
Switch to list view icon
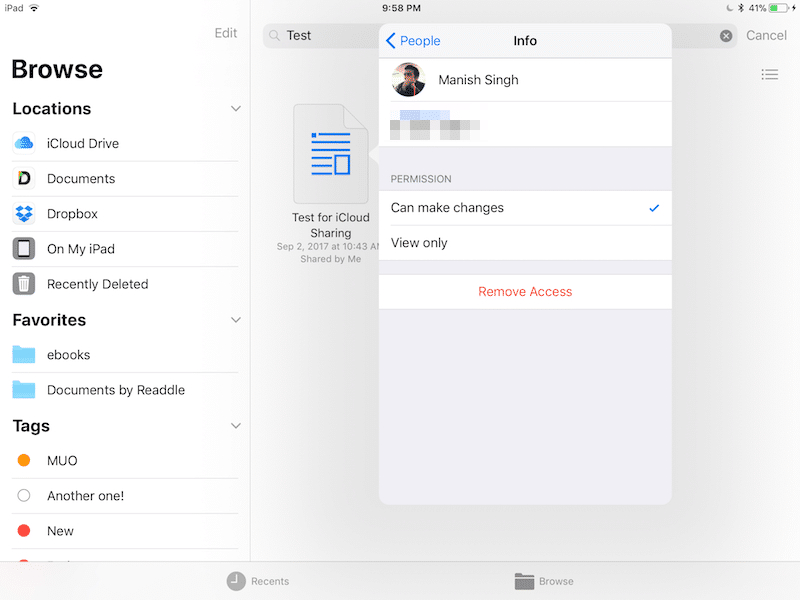coord(769,75)
